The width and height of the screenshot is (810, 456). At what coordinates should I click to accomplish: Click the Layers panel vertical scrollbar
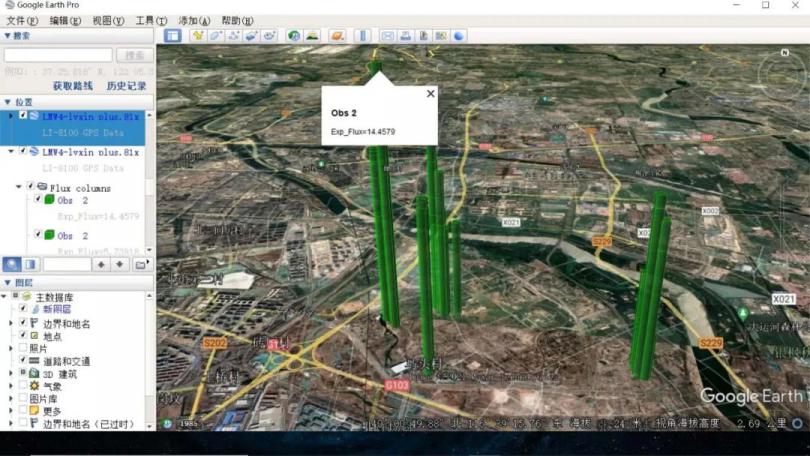[150, 360]
